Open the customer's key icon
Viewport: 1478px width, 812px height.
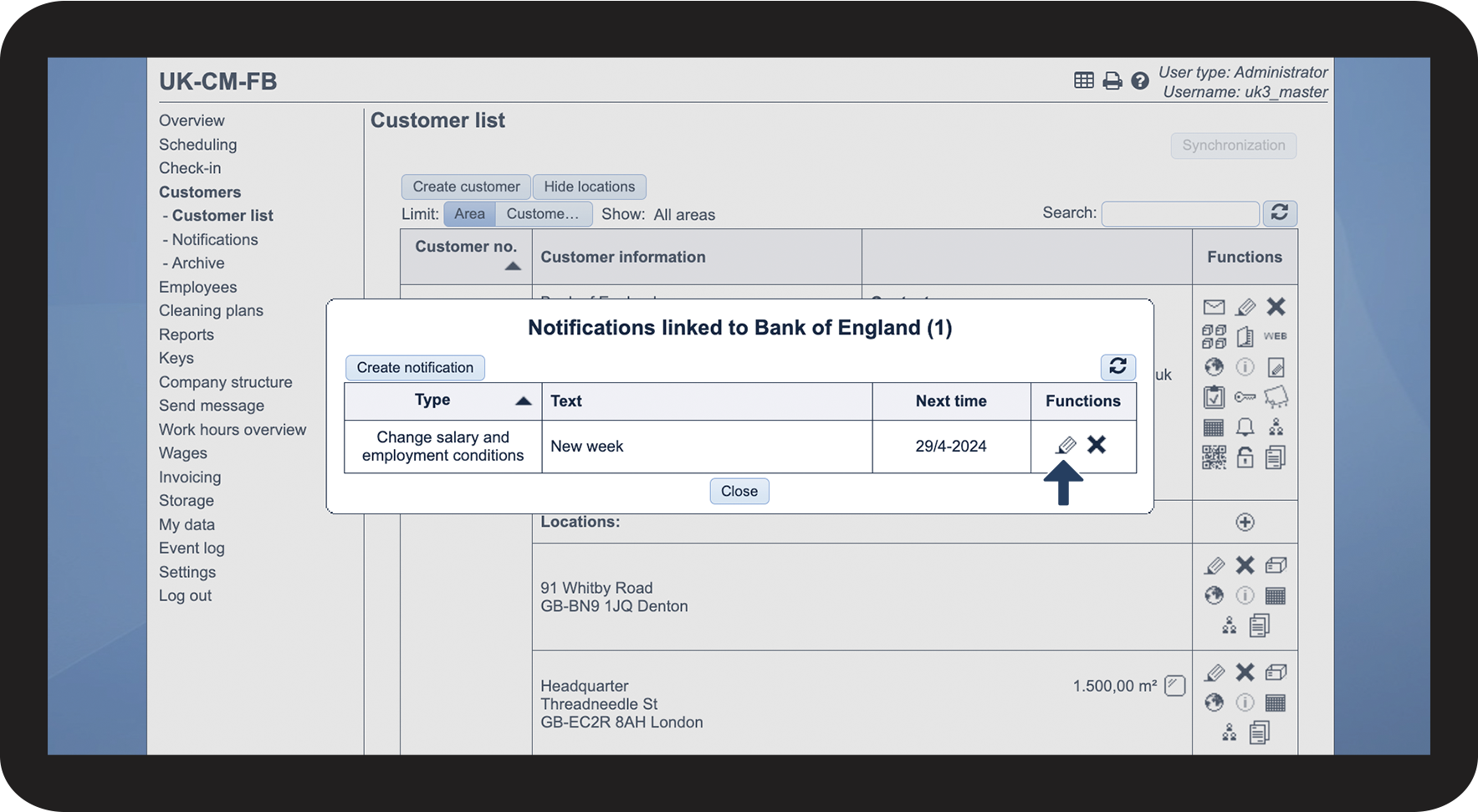point(1245,397)
